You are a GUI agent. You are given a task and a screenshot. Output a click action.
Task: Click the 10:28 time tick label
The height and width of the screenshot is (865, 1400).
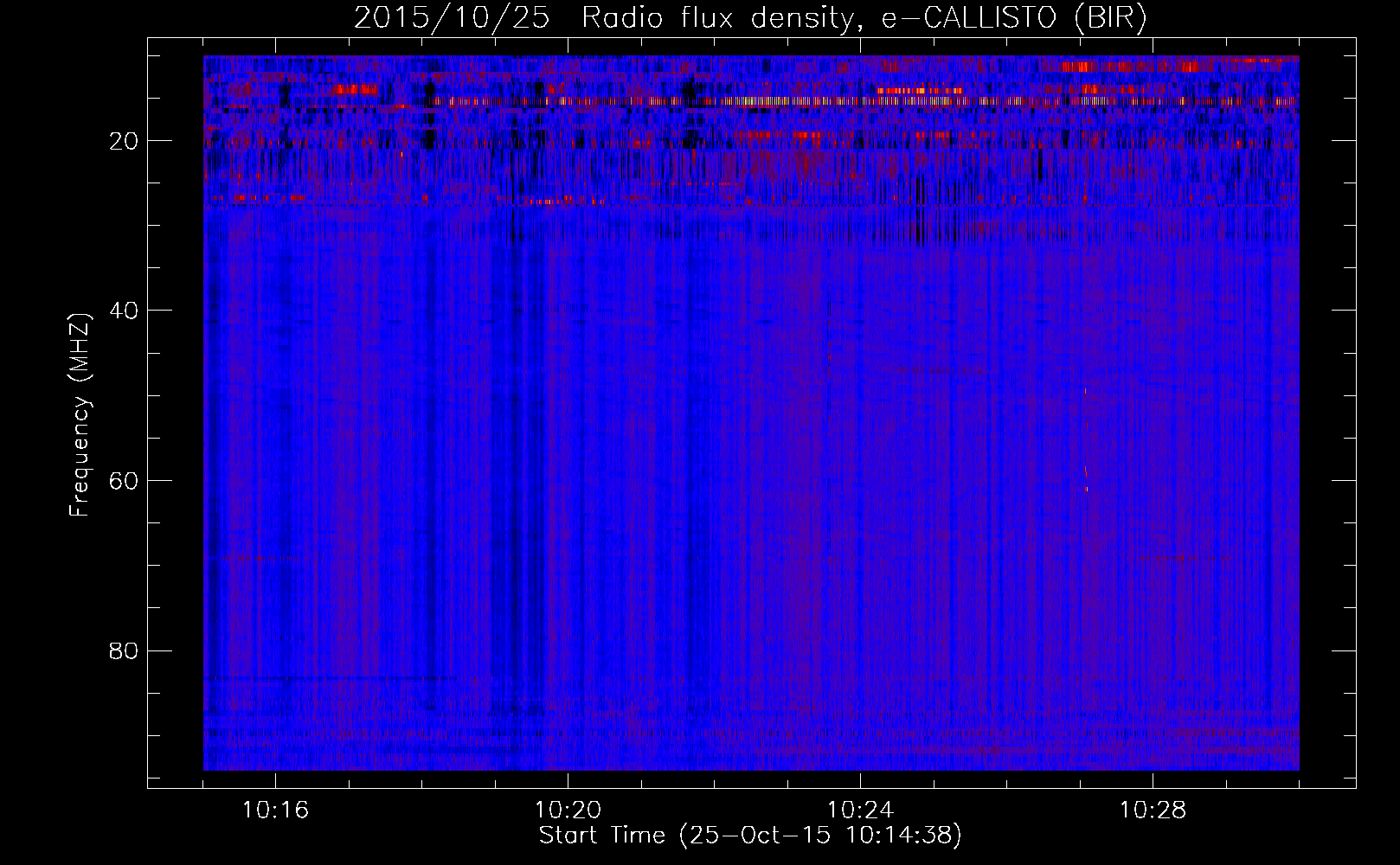coord(1153,811)
